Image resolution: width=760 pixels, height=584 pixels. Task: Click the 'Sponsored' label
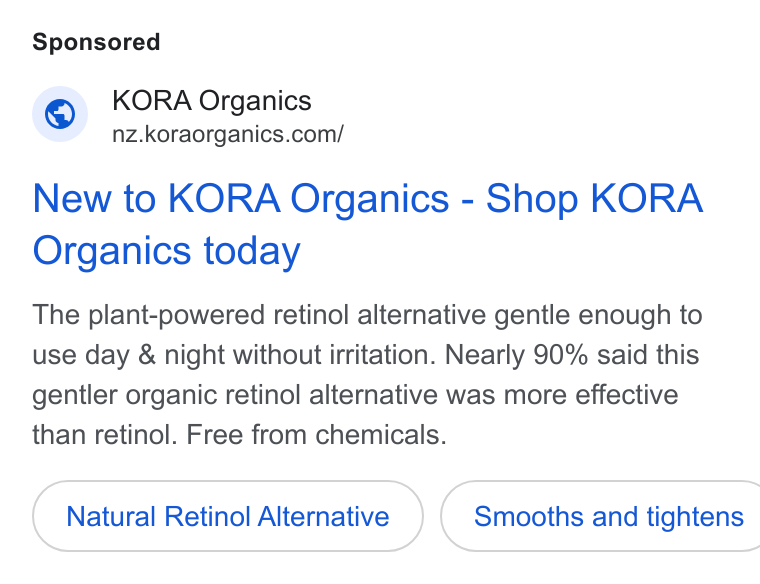tap(96, 42)
